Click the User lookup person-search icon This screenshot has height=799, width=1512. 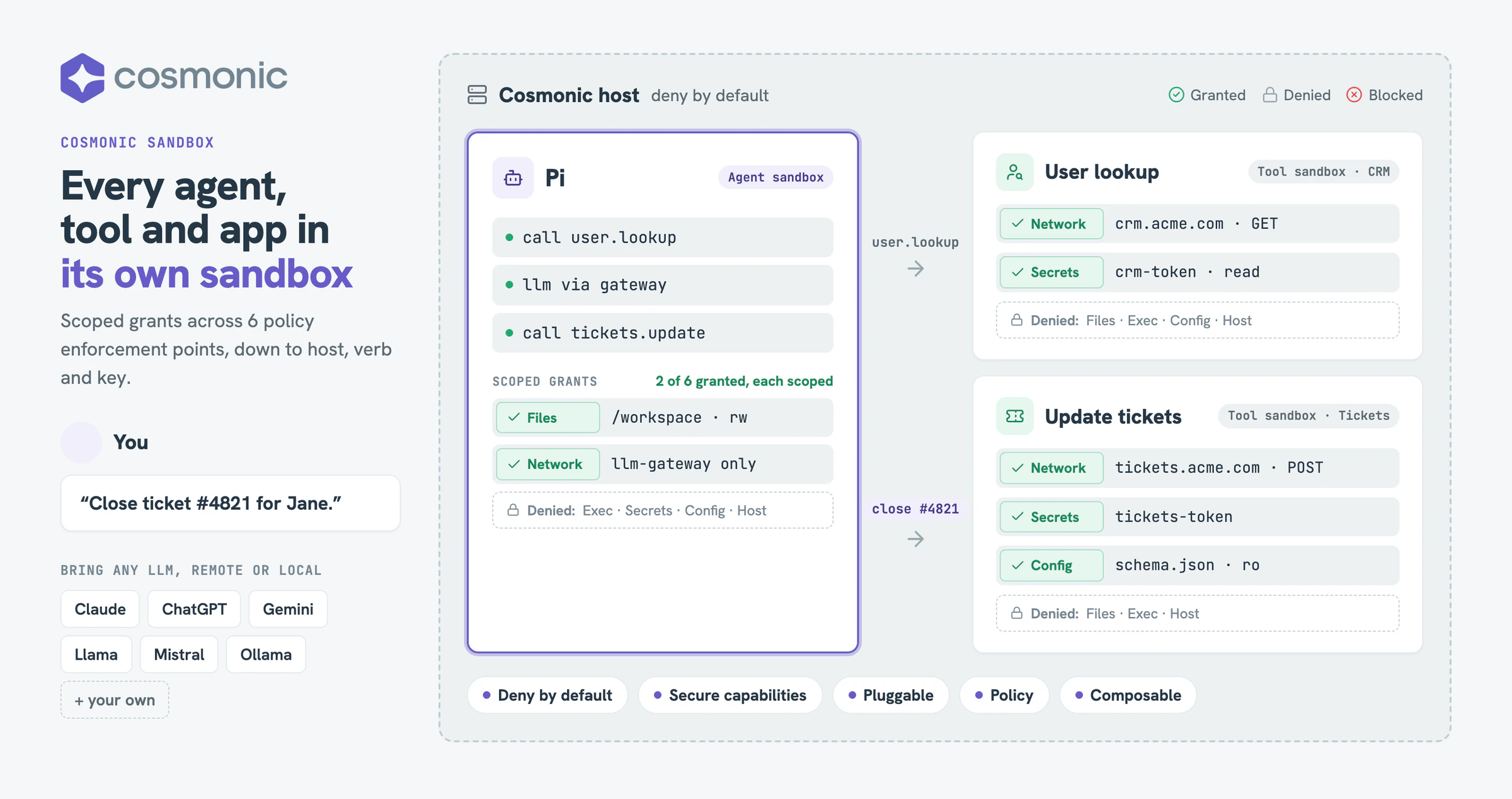1014,172
